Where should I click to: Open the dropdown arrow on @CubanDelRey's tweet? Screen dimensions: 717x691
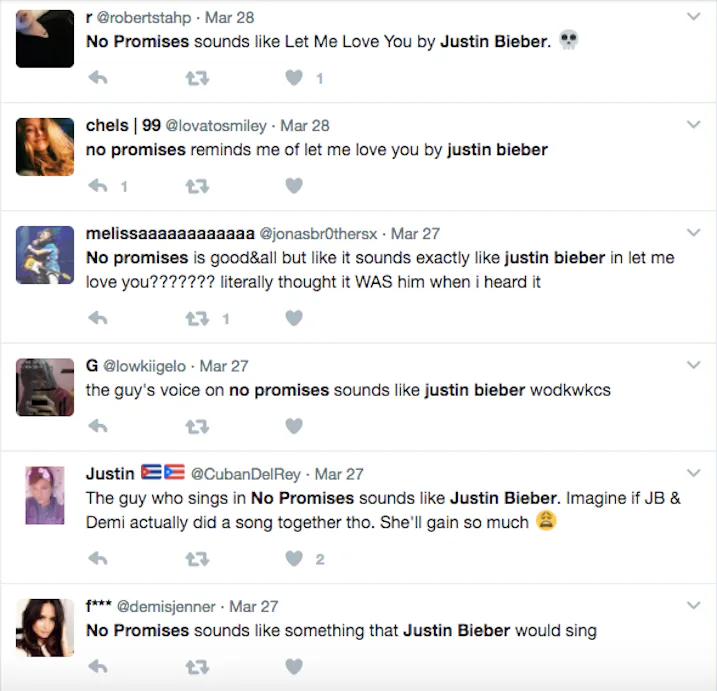(694, 473)
